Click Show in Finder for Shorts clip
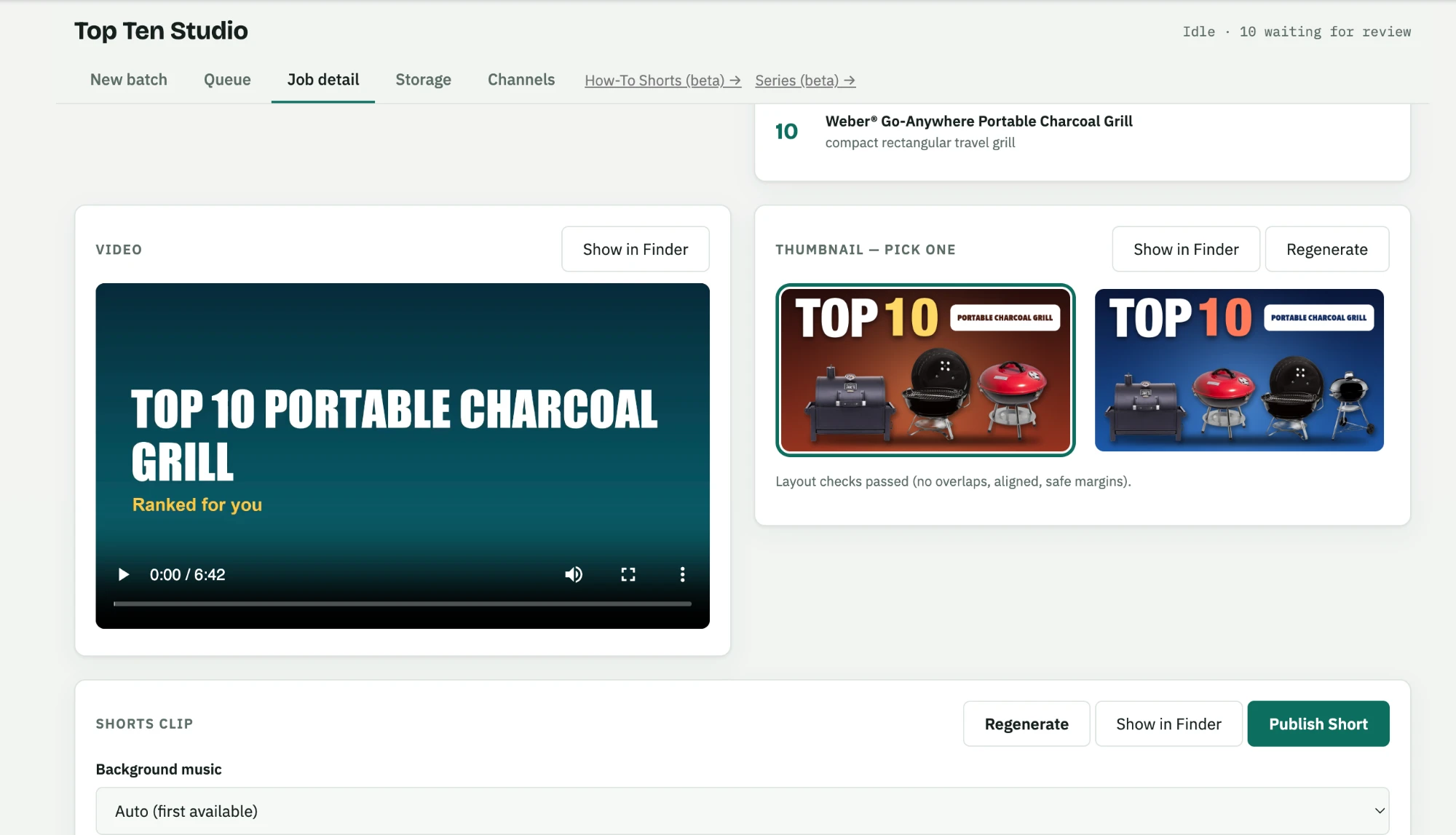This screenshot has height=835, width=1456. click(1168, 724)
